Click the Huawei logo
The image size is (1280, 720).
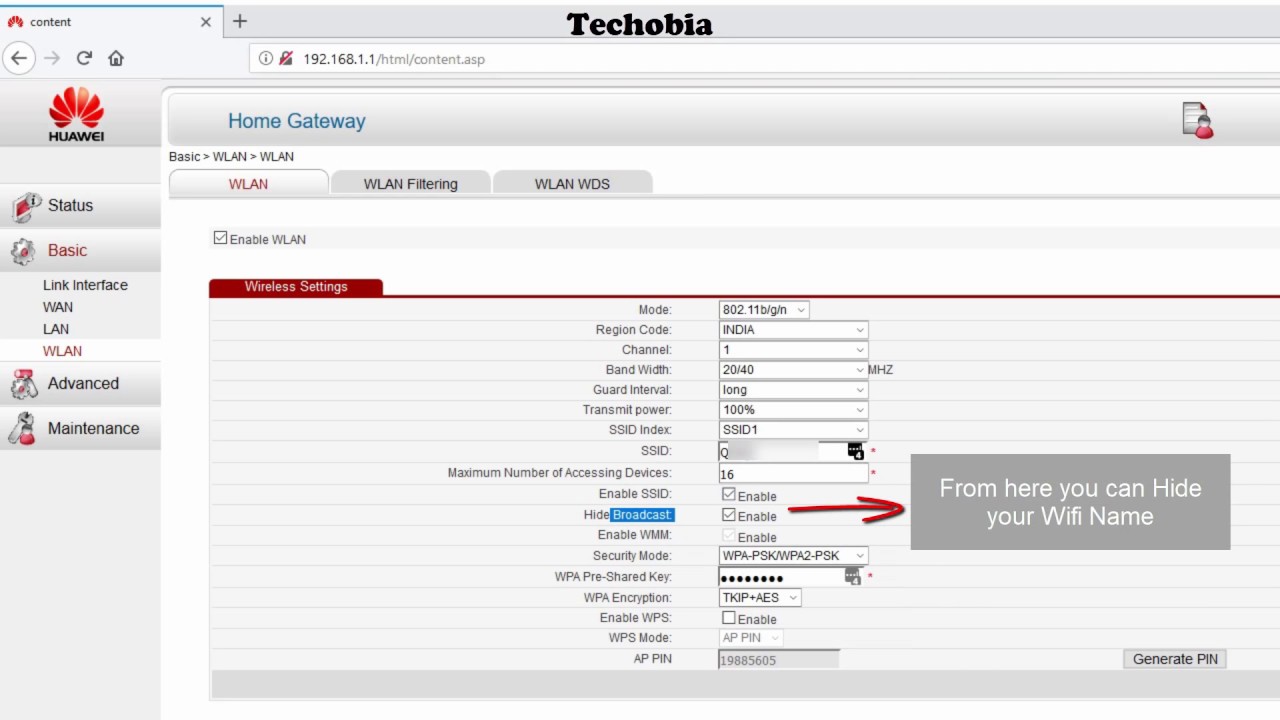click(77, 113)
